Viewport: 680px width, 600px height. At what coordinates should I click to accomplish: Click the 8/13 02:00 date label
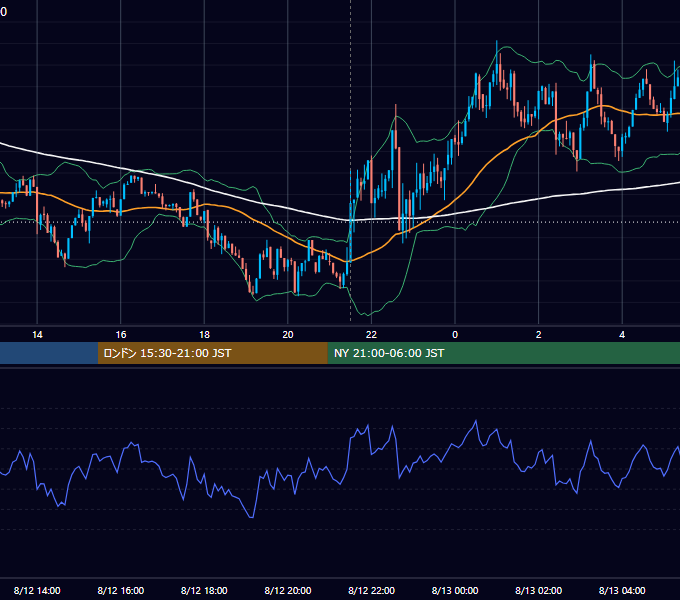click(539, 590)
